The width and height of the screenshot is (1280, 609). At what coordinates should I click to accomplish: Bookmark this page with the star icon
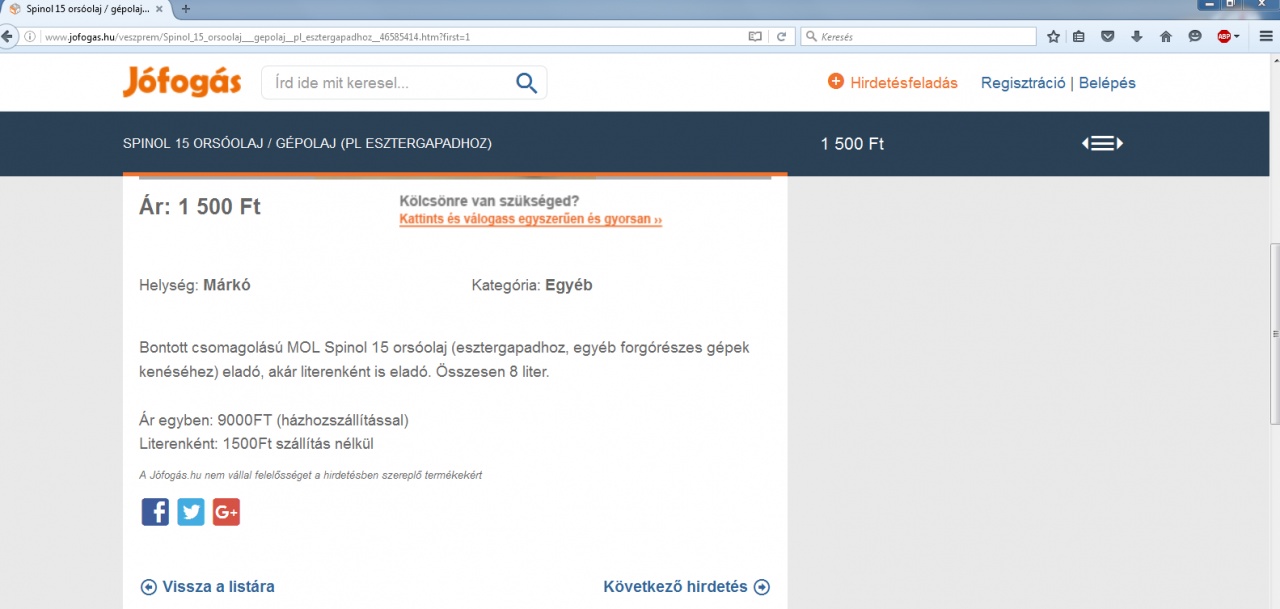[1053, 37]
